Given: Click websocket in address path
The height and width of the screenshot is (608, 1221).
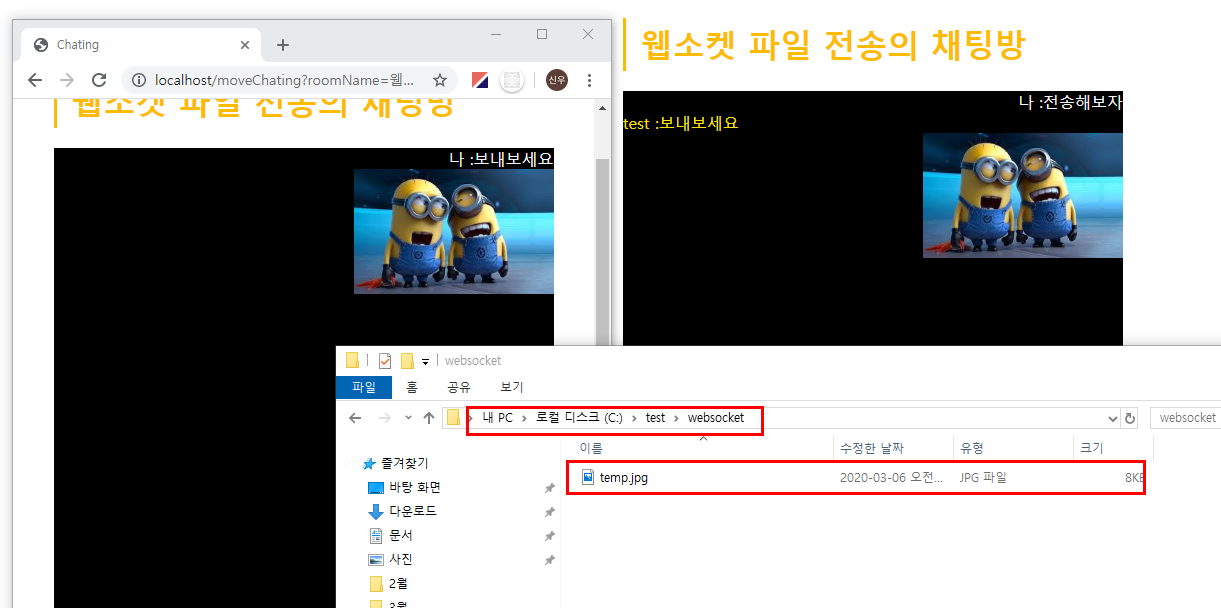Looking at the screenshot, I should click(x=716, y=418).
